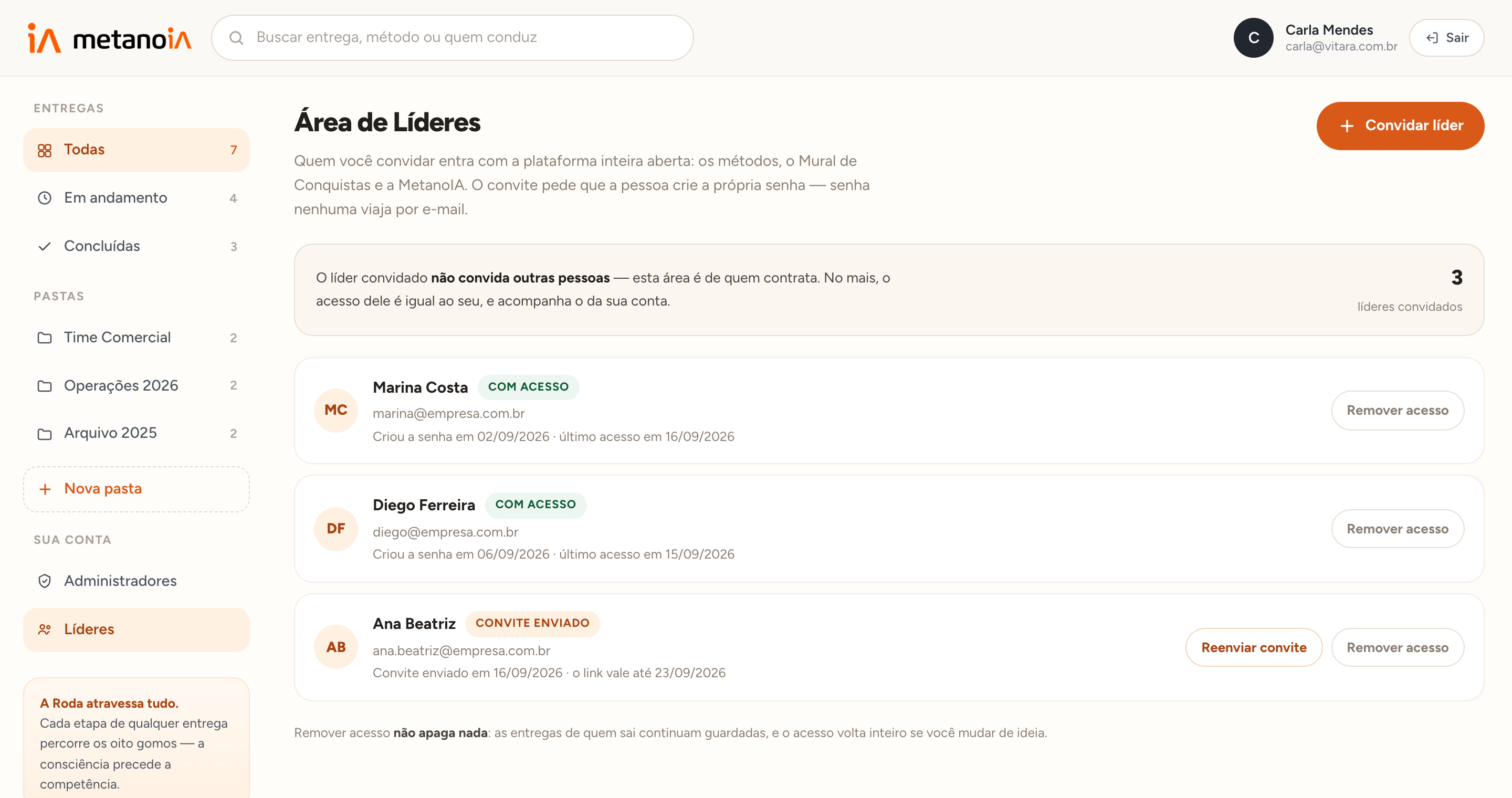Click the metanoIA logo

tap(110, 38)
